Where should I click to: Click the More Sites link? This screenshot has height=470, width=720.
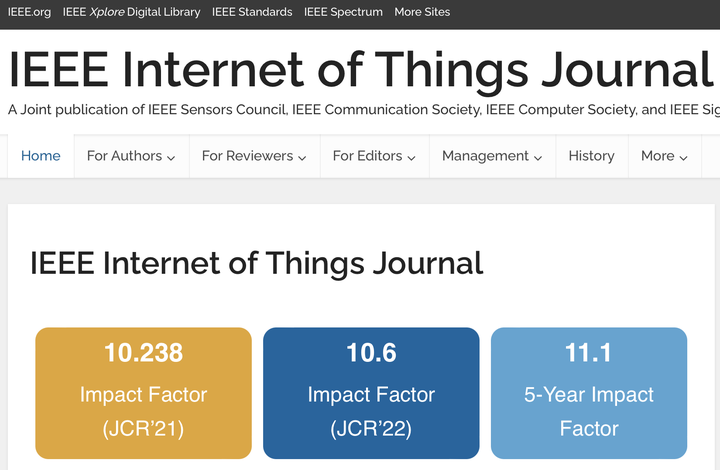[x=422, y=12]
